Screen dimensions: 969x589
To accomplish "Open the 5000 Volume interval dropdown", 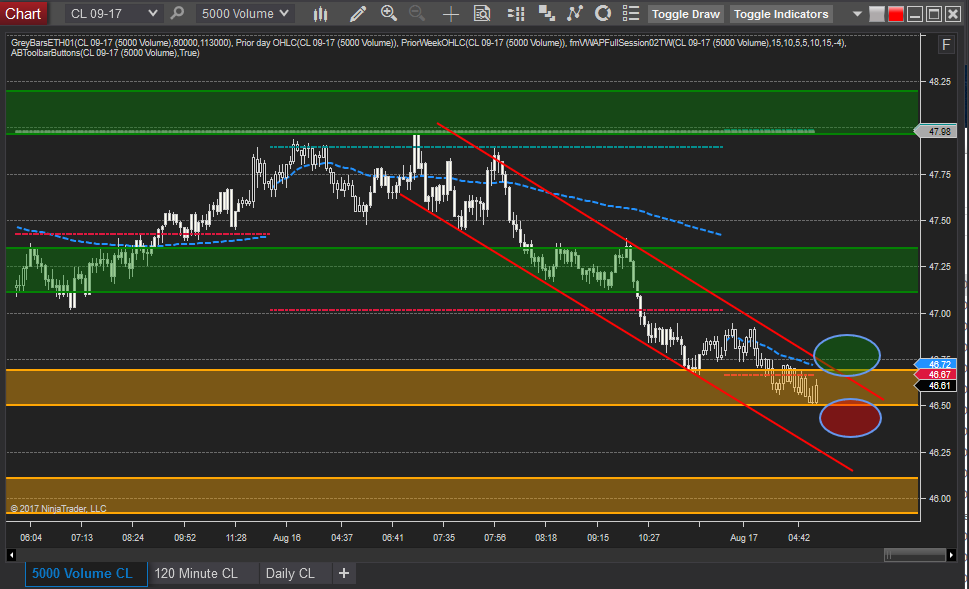I will point(245,14).
